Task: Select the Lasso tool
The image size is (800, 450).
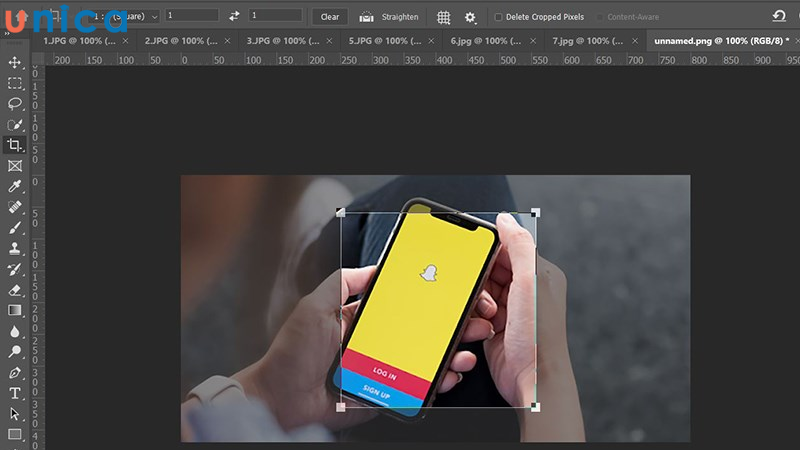Action: 15,104
